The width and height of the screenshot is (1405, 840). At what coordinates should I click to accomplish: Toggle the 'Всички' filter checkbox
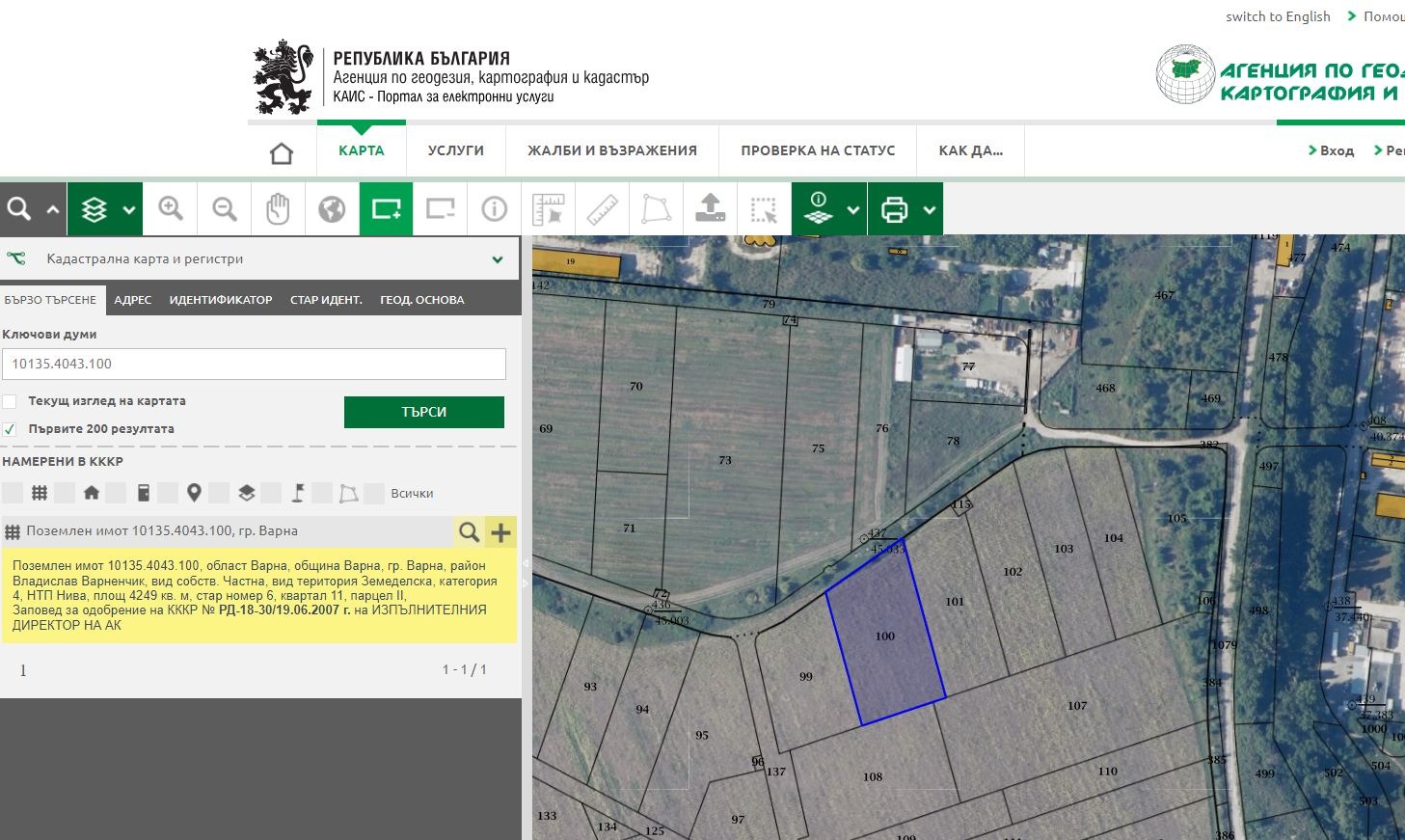(375, 494)
